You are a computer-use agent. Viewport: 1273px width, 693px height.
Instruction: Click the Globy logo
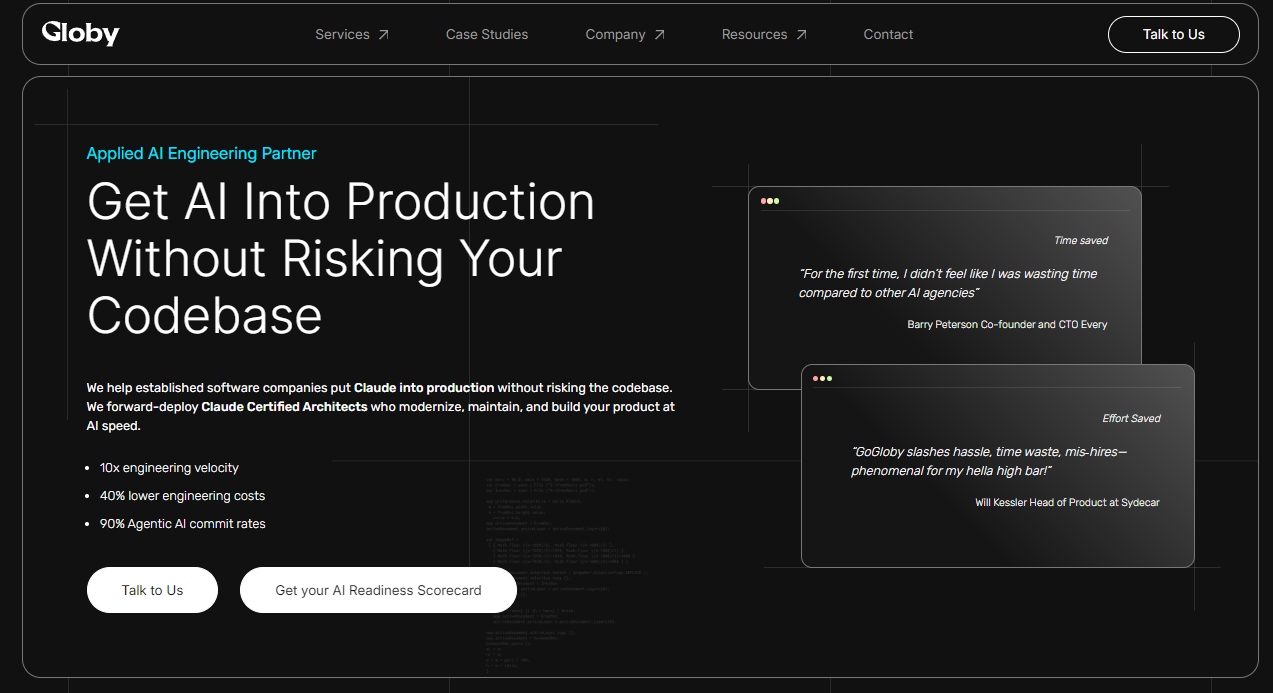point(80,34)
